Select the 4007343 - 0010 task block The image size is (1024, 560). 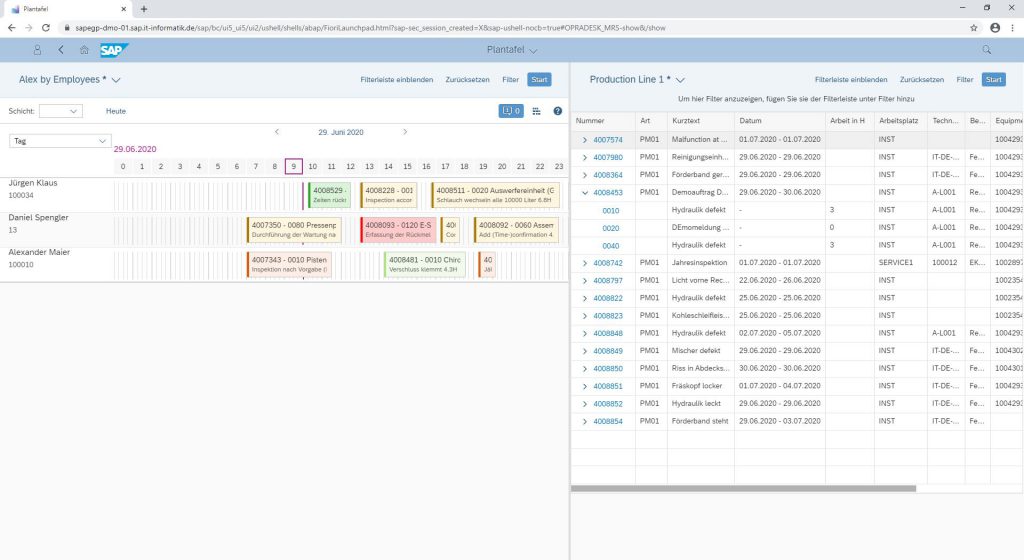pos(289,264)
